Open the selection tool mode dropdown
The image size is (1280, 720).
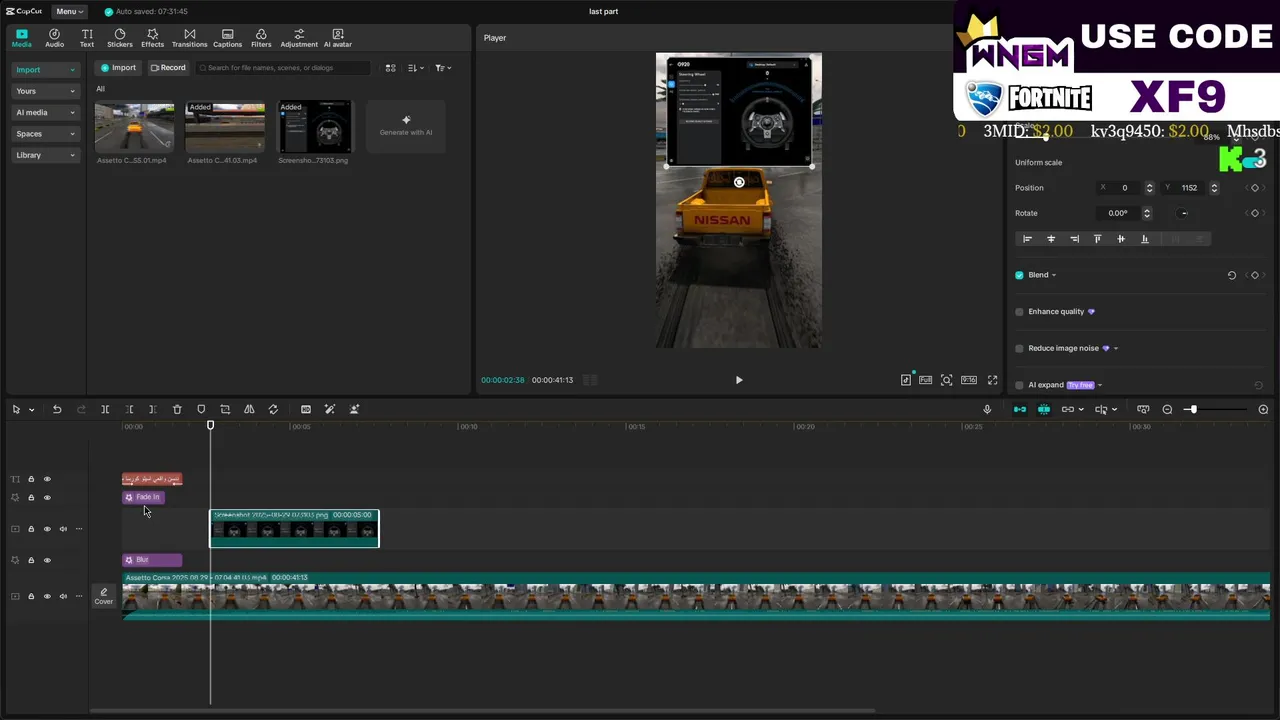(31, 410)
